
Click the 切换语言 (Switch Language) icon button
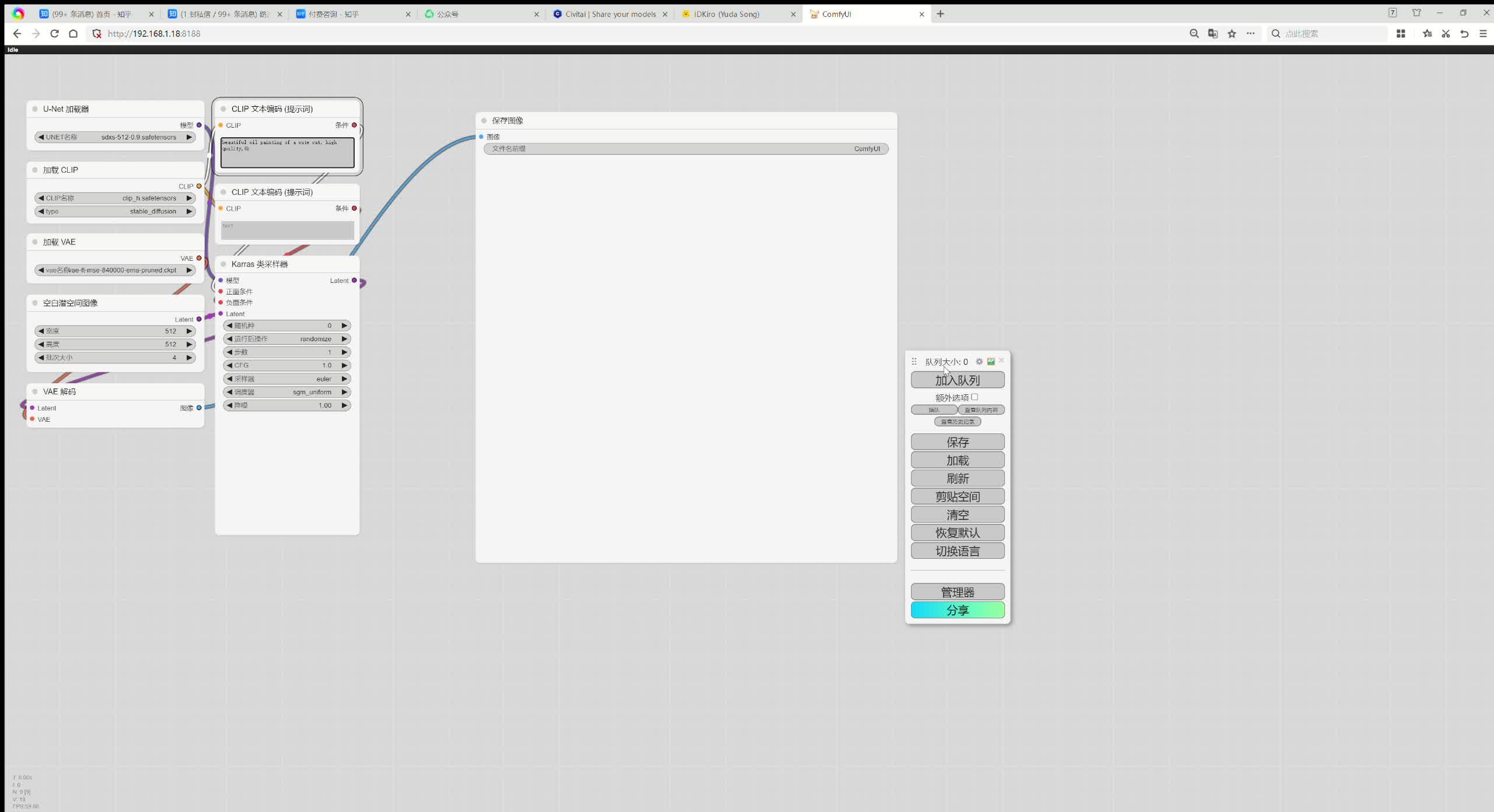956,550
